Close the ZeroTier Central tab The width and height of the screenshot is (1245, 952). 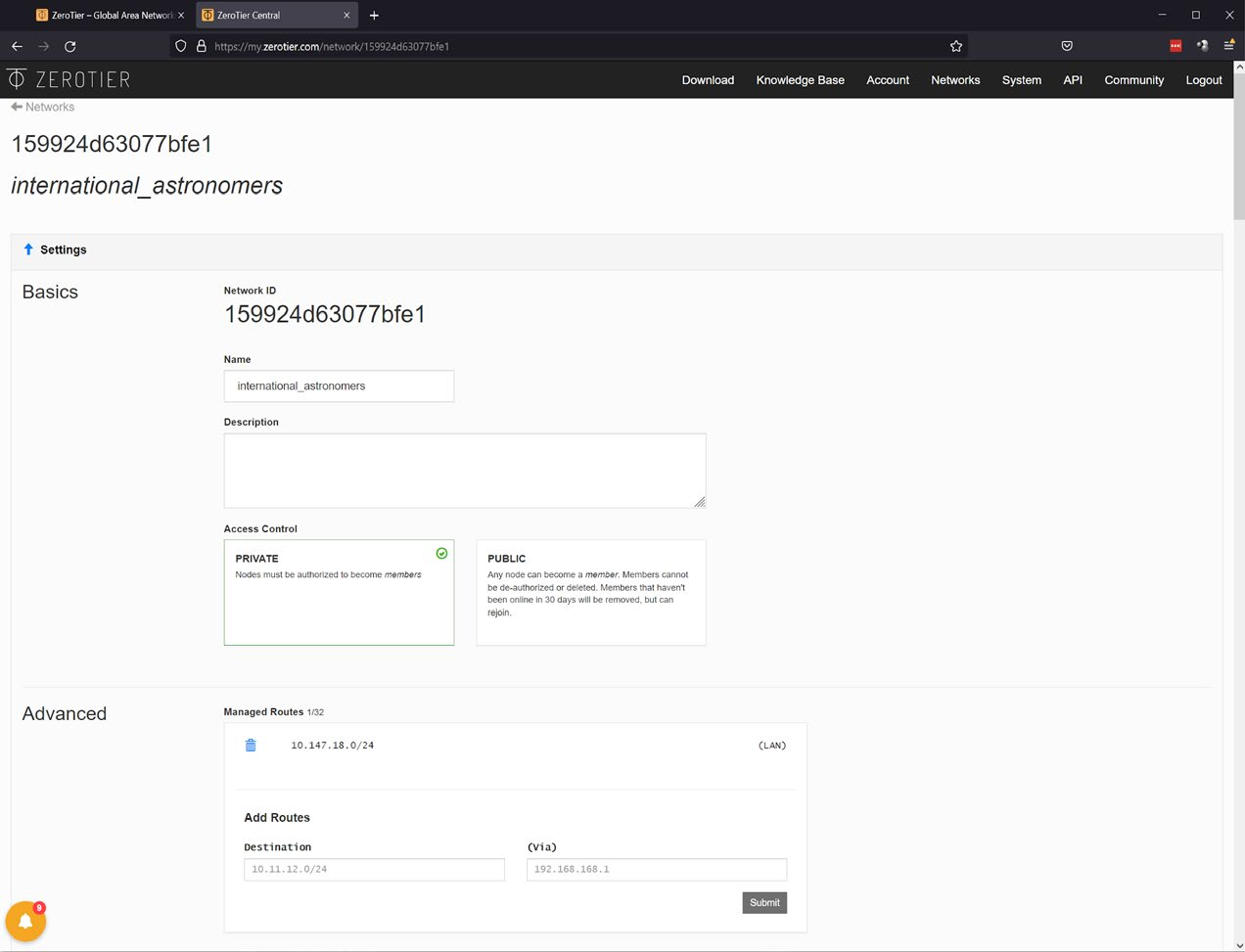click(x=346, y=15)
